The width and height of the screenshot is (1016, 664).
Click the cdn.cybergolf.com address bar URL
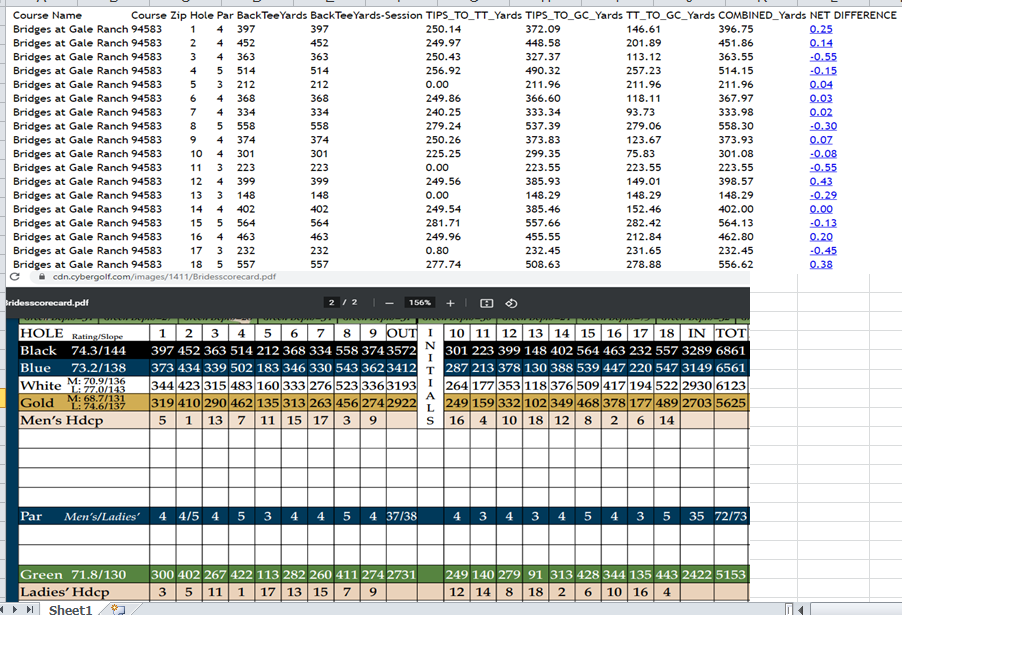pos(164,277)
